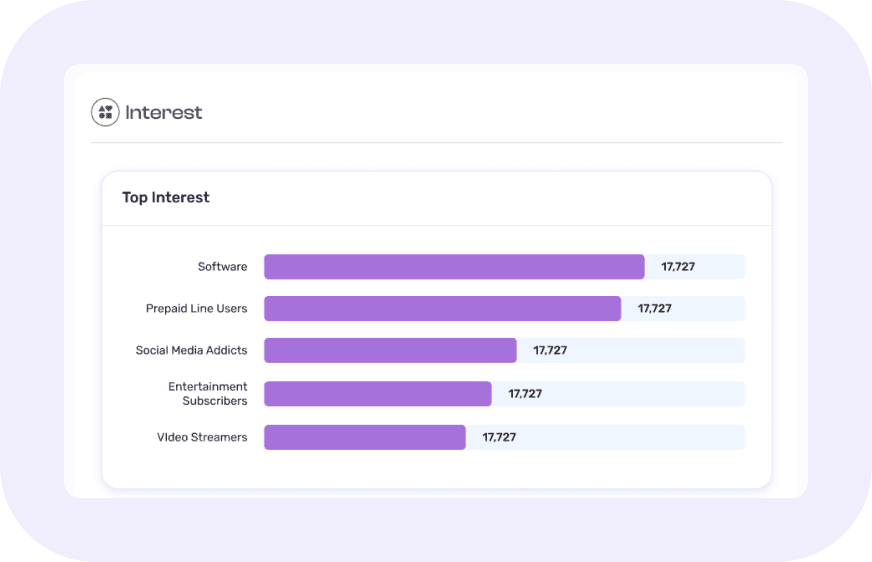872x562 pixels.
Task: Select the Social Media Addicts label
Action: point(191,350)
